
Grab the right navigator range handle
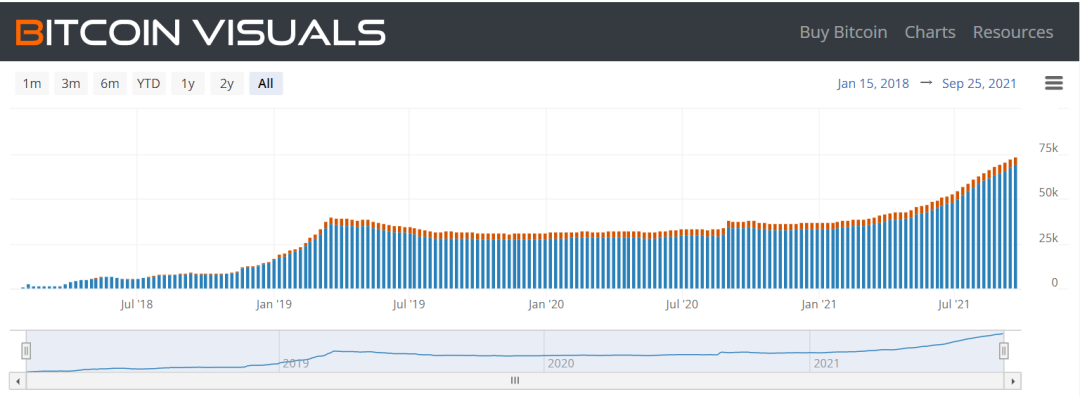(x=1004, y=352)
